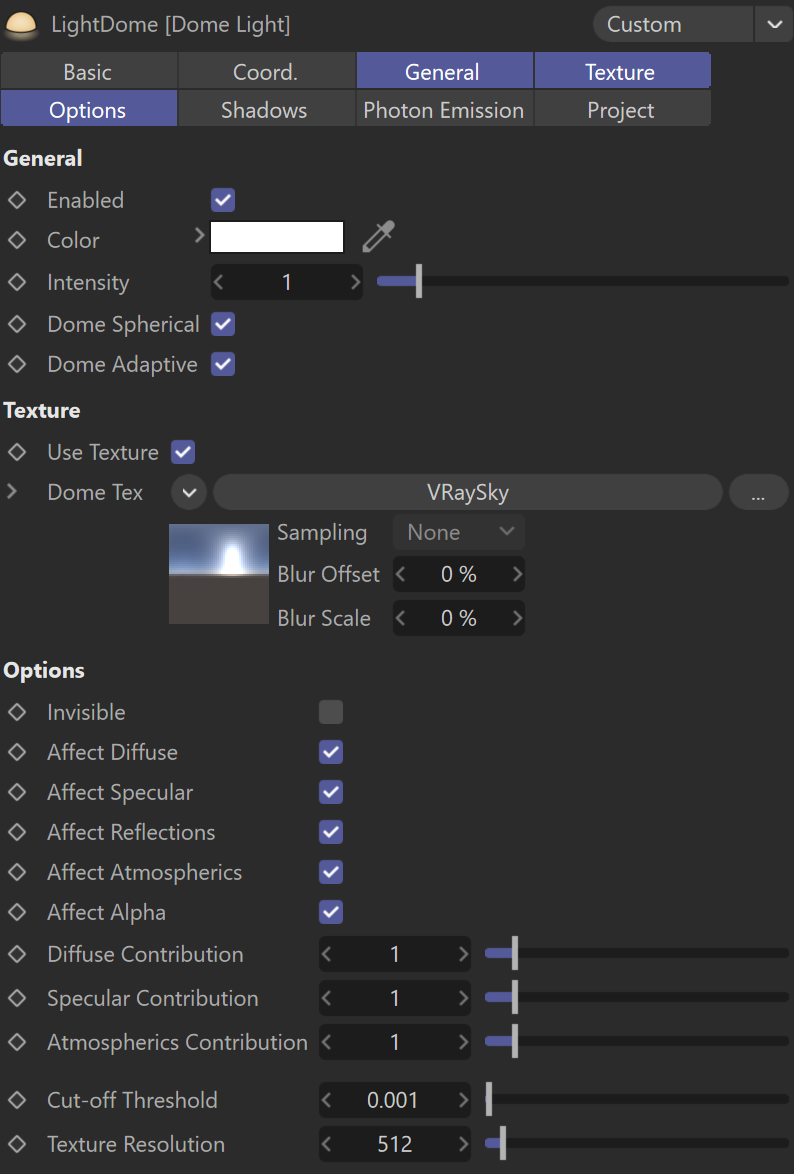Click the LightDome dome light icon

click(21, 24)
